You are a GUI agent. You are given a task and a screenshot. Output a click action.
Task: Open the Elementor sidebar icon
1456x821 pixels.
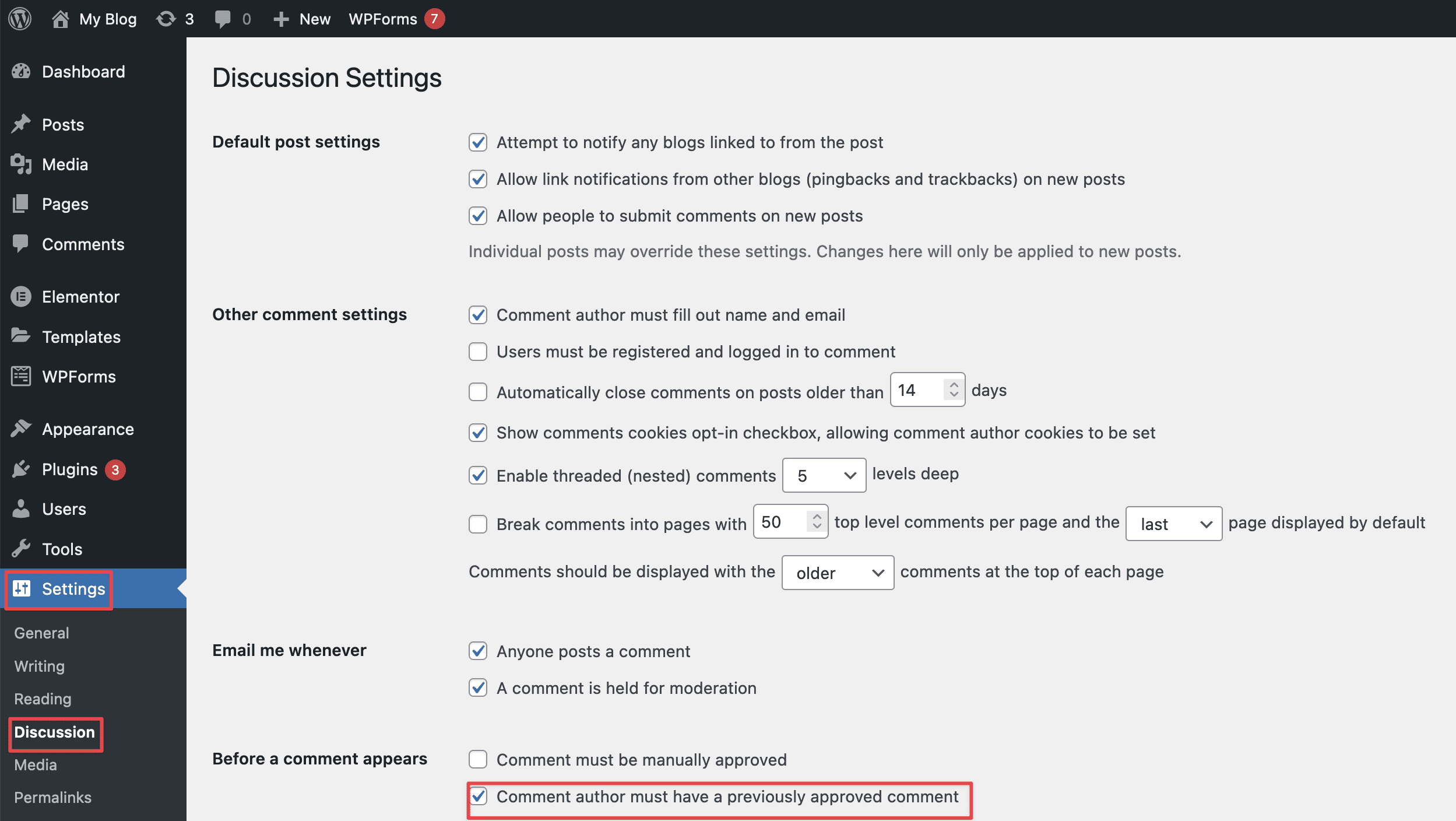[21, 297]
